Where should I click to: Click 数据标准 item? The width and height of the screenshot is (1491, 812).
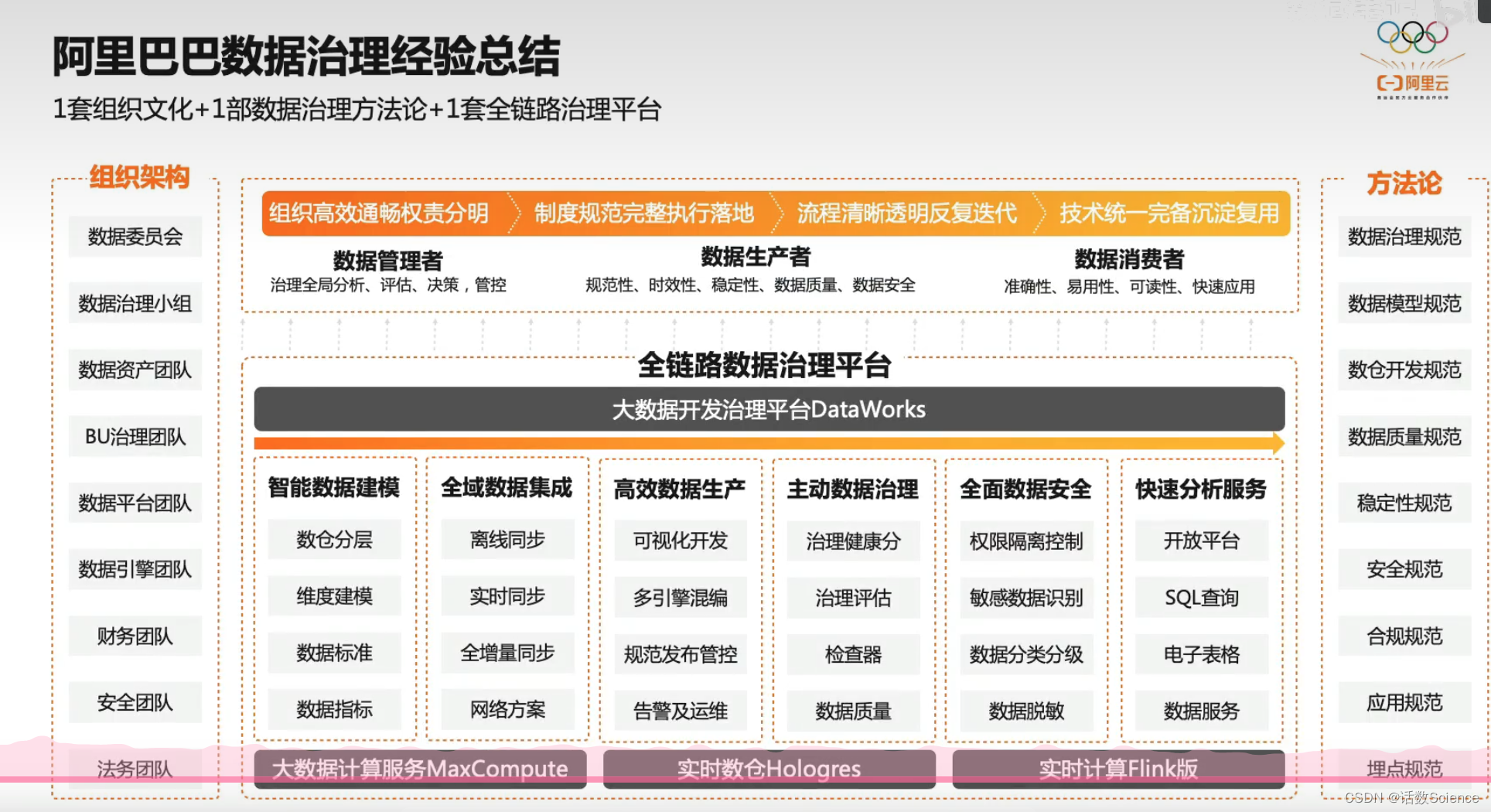tap(335, 653)
